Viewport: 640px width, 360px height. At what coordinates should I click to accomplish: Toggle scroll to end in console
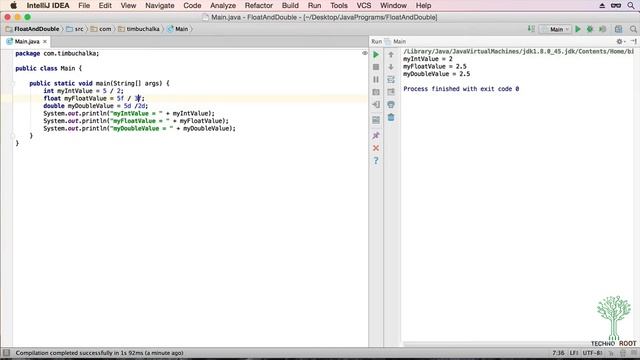click(391, 92)
